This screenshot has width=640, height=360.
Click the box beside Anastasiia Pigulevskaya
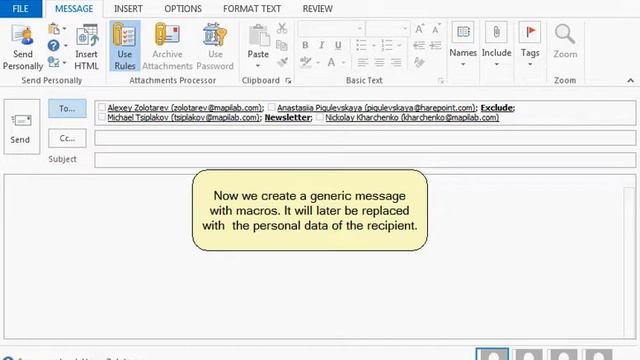(272, 107)
